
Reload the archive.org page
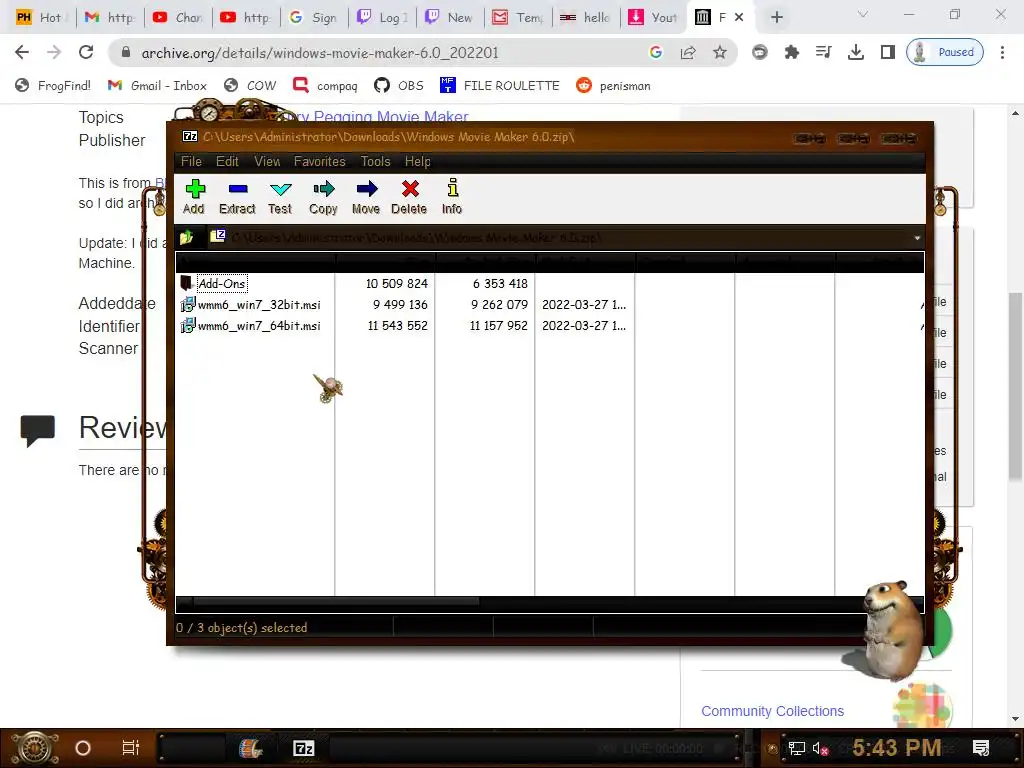point(86,52)
